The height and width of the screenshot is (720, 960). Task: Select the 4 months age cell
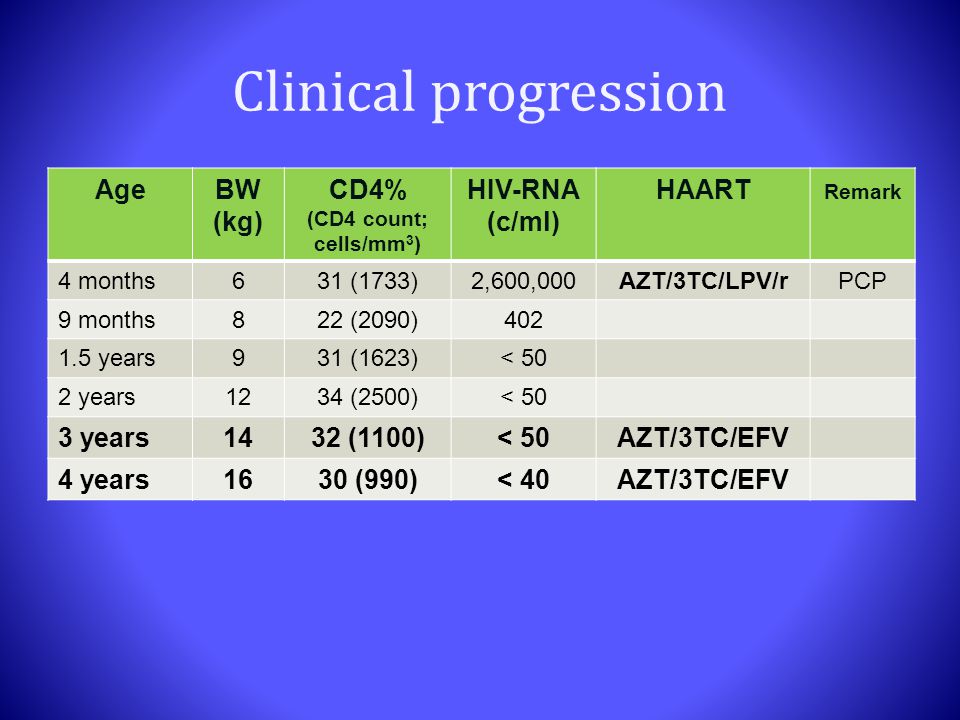pyautogui.click(x=120, y=281)
